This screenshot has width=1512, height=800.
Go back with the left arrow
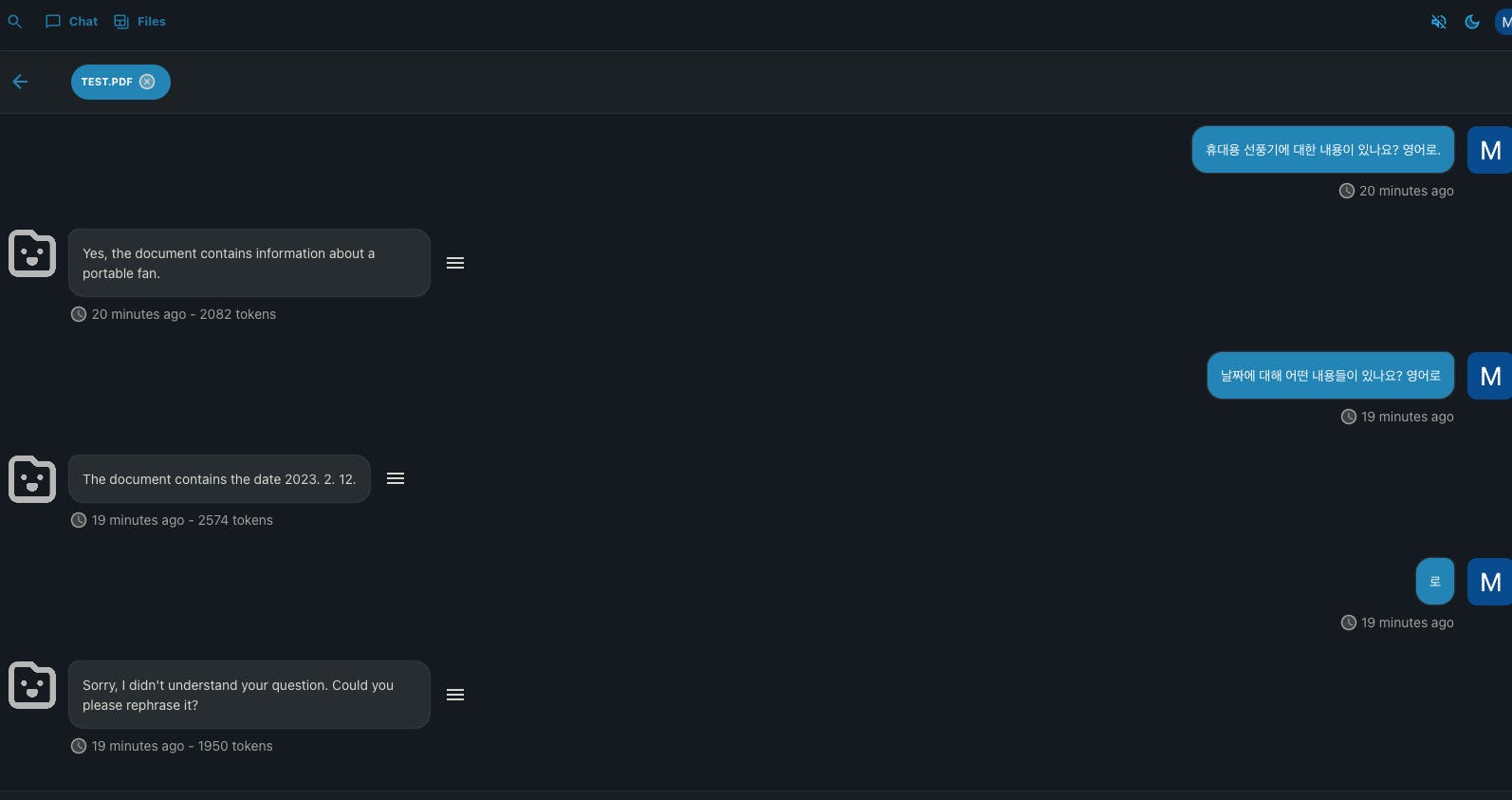point(20,82)
